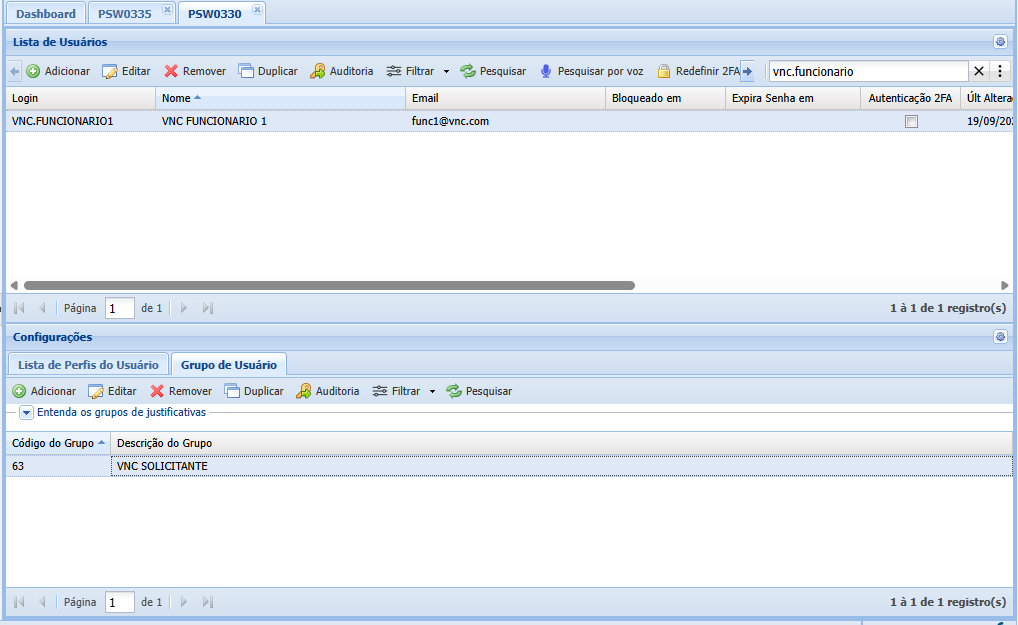
Task: Open the Filtrar dropdown arrow in Lista de Usuários
Action: pyautogui.click(x=446, y=71)
